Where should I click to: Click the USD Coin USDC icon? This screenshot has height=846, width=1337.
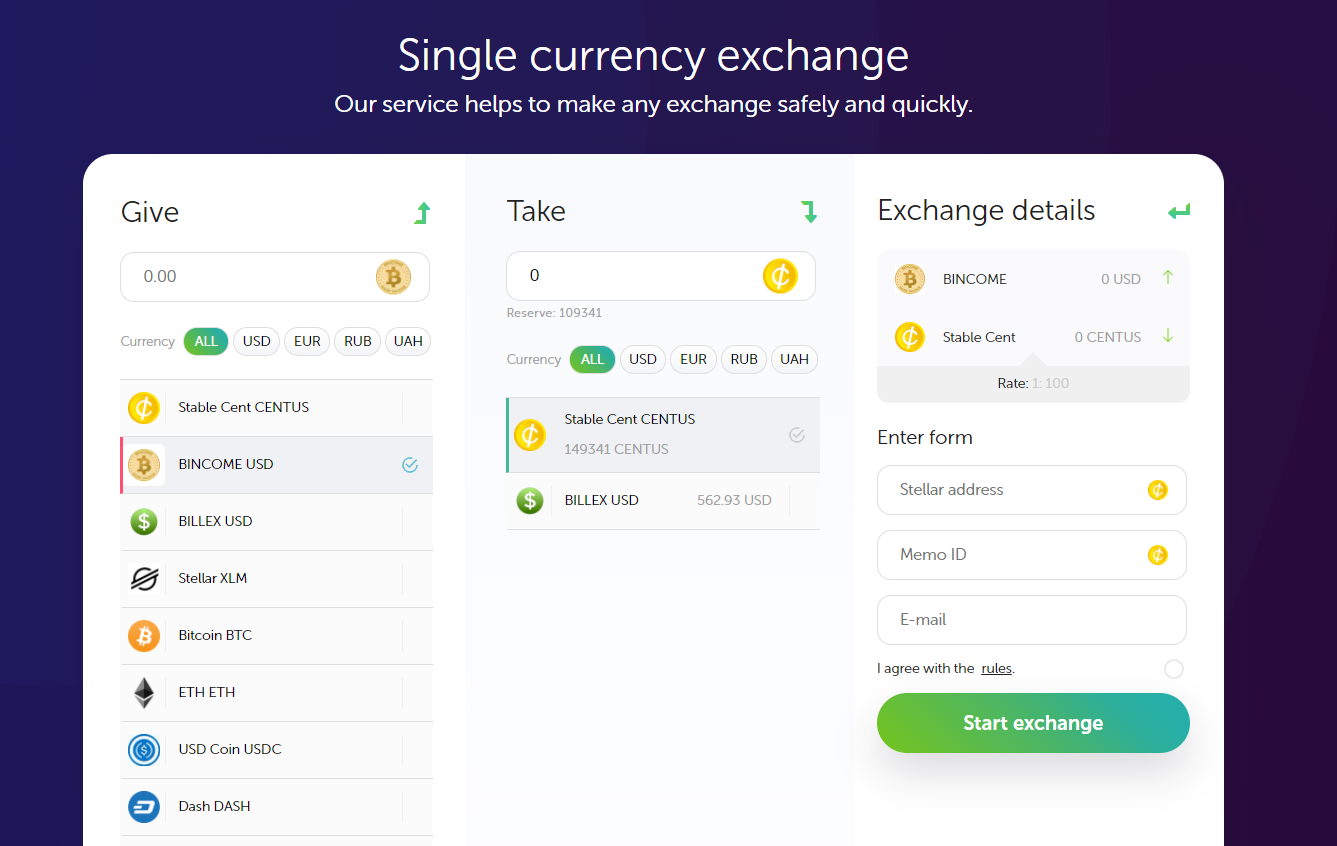point(144,749)
